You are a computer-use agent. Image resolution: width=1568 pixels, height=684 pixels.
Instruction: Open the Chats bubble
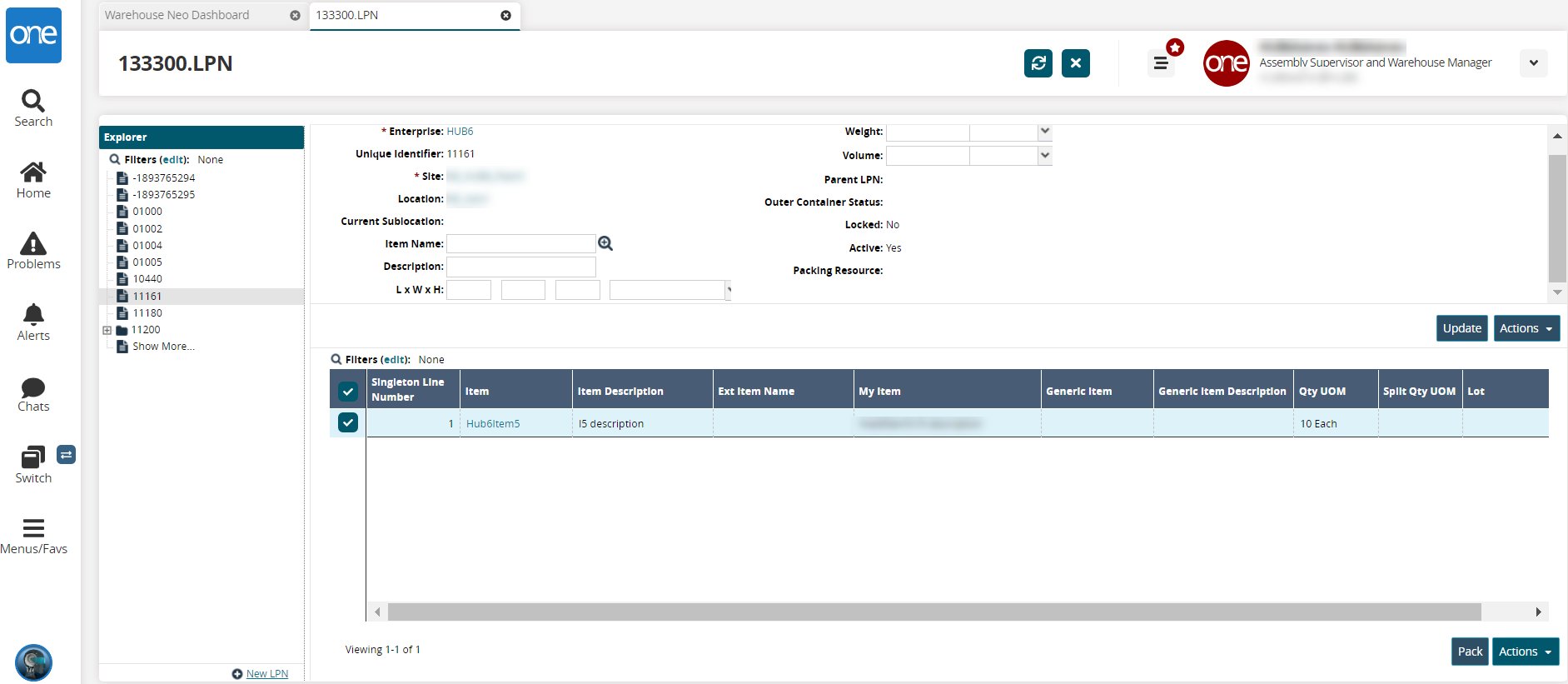33,394
